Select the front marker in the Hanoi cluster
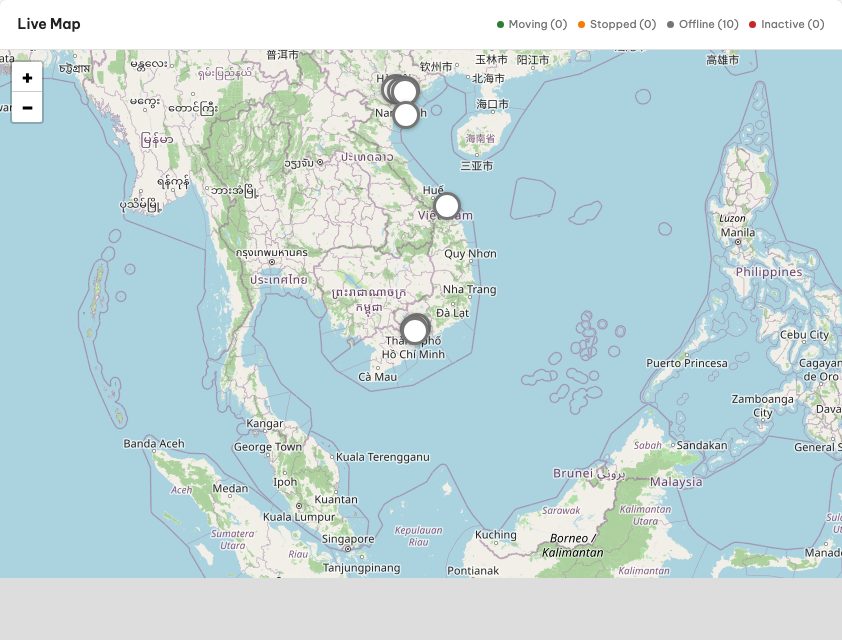Image resolution: width=842 pixels, height=640 pixels. tap(405, 91)
